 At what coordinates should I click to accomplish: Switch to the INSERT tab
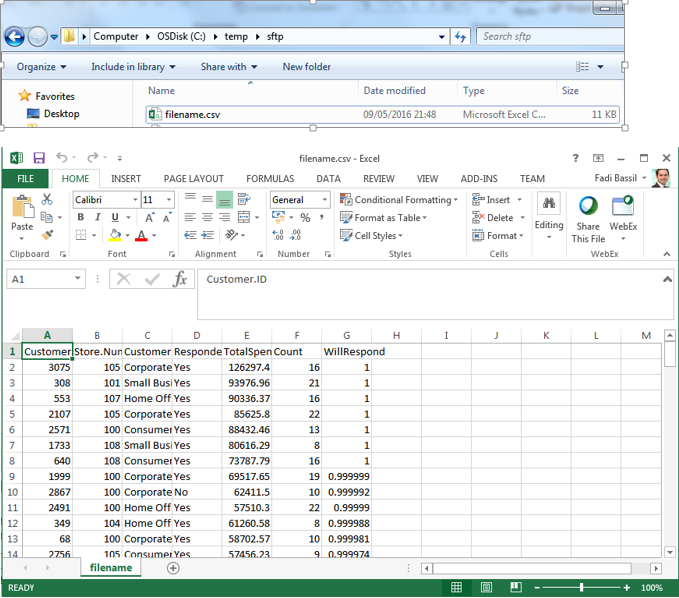(126, 178)
